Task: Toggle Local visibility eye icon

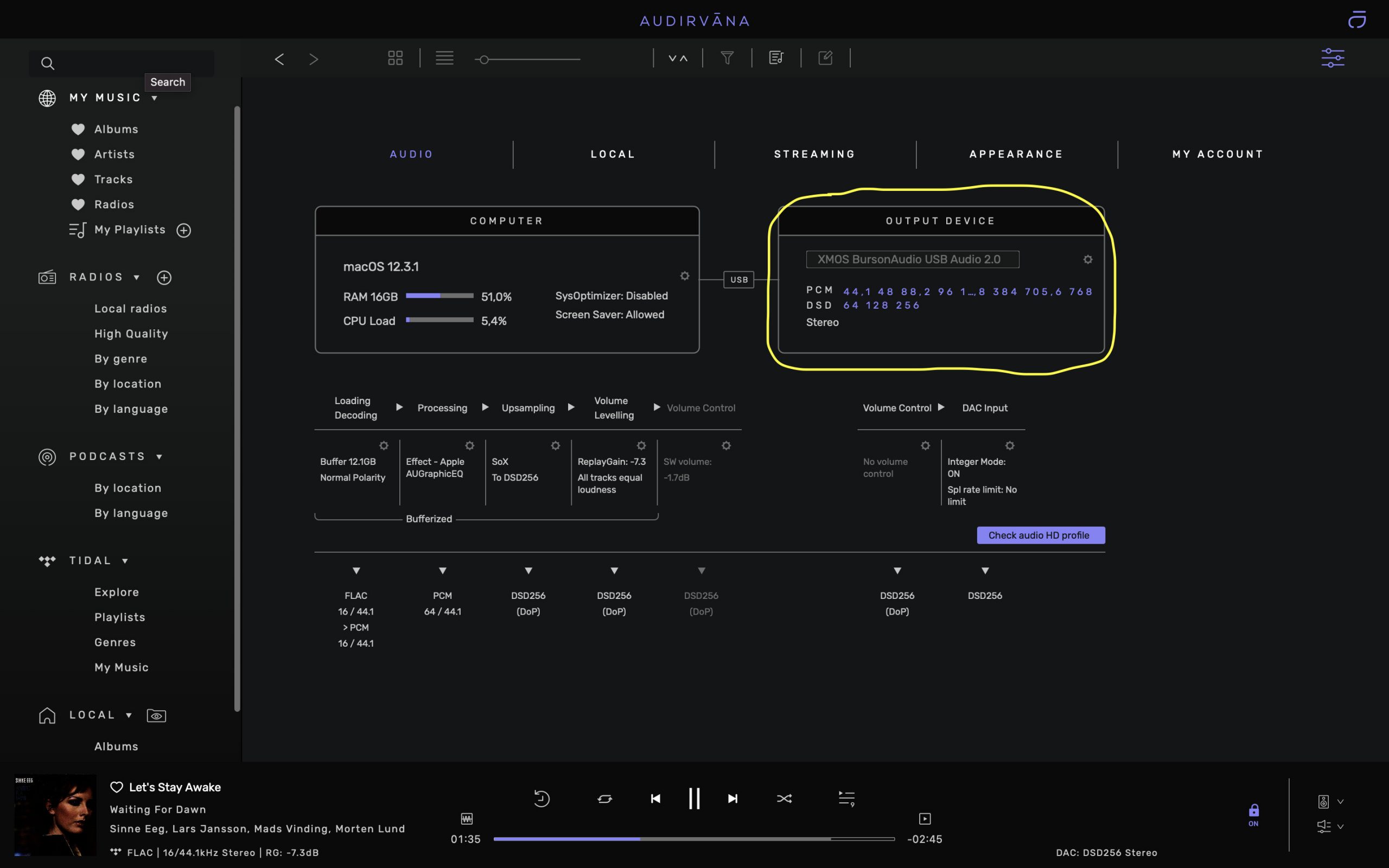Action: 156,716
